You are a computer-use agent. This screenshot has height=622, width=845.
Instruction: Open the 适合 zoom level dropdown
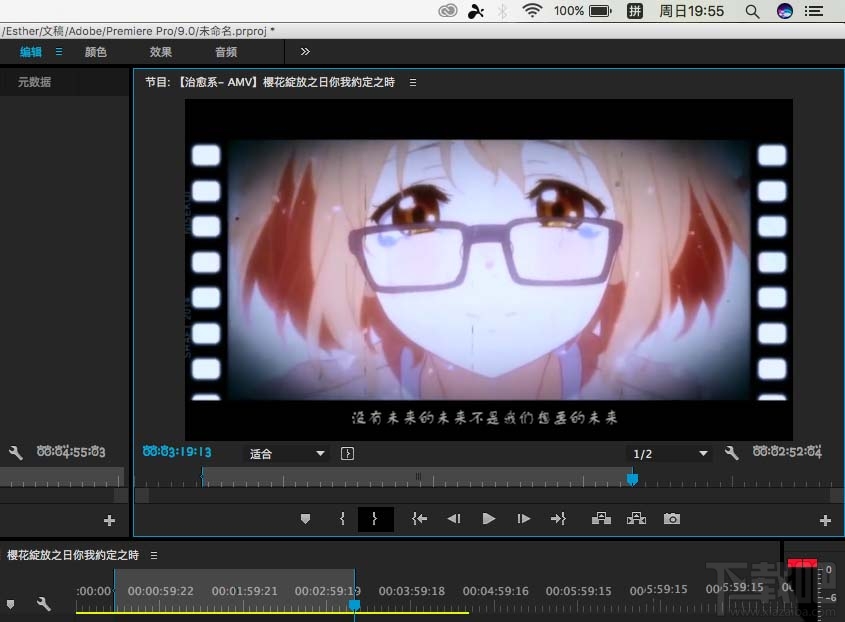click(287, 453)
